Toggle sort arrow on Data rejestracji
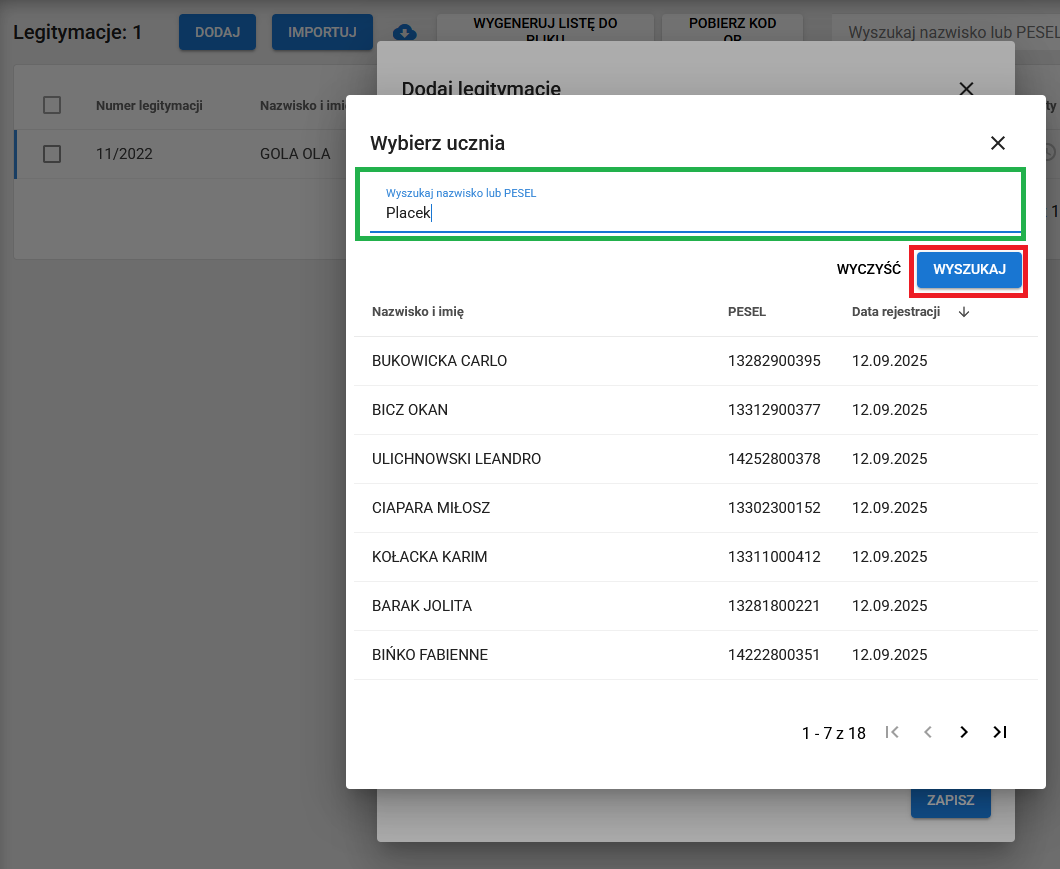This screenshot has height=869, width=1060. [964, 312]
